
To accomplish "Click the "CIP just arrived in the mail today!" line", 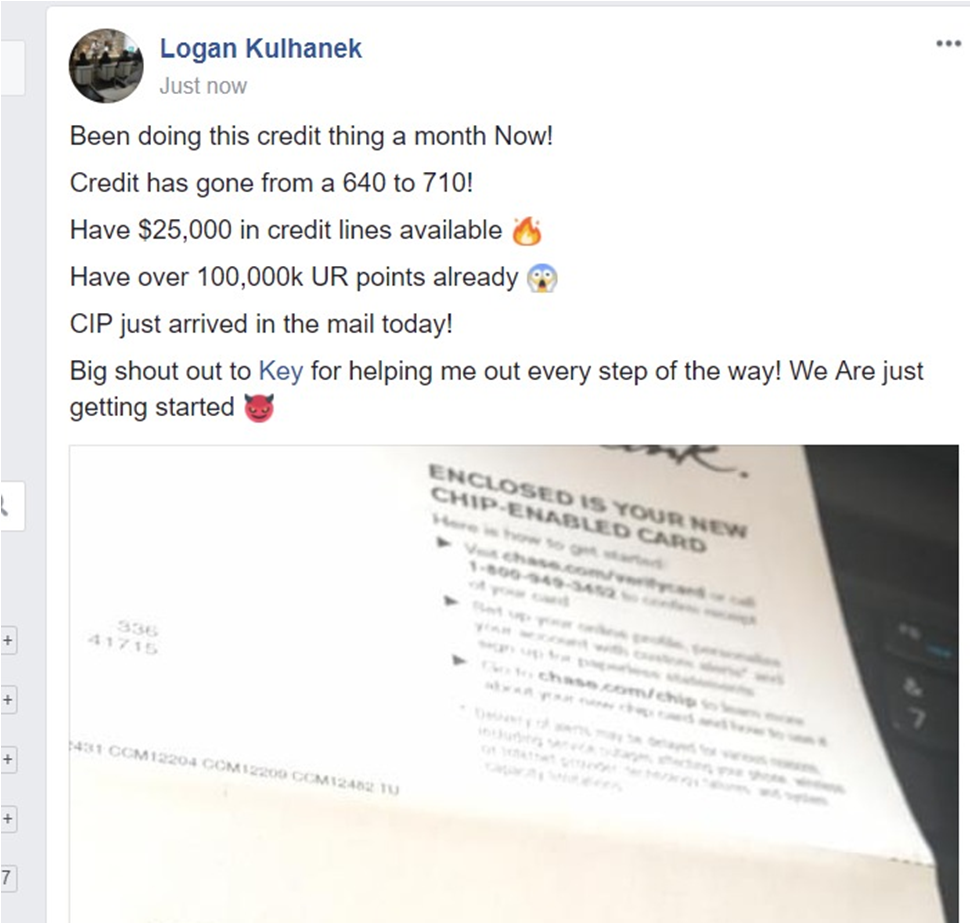I will [x=261, y=324].
